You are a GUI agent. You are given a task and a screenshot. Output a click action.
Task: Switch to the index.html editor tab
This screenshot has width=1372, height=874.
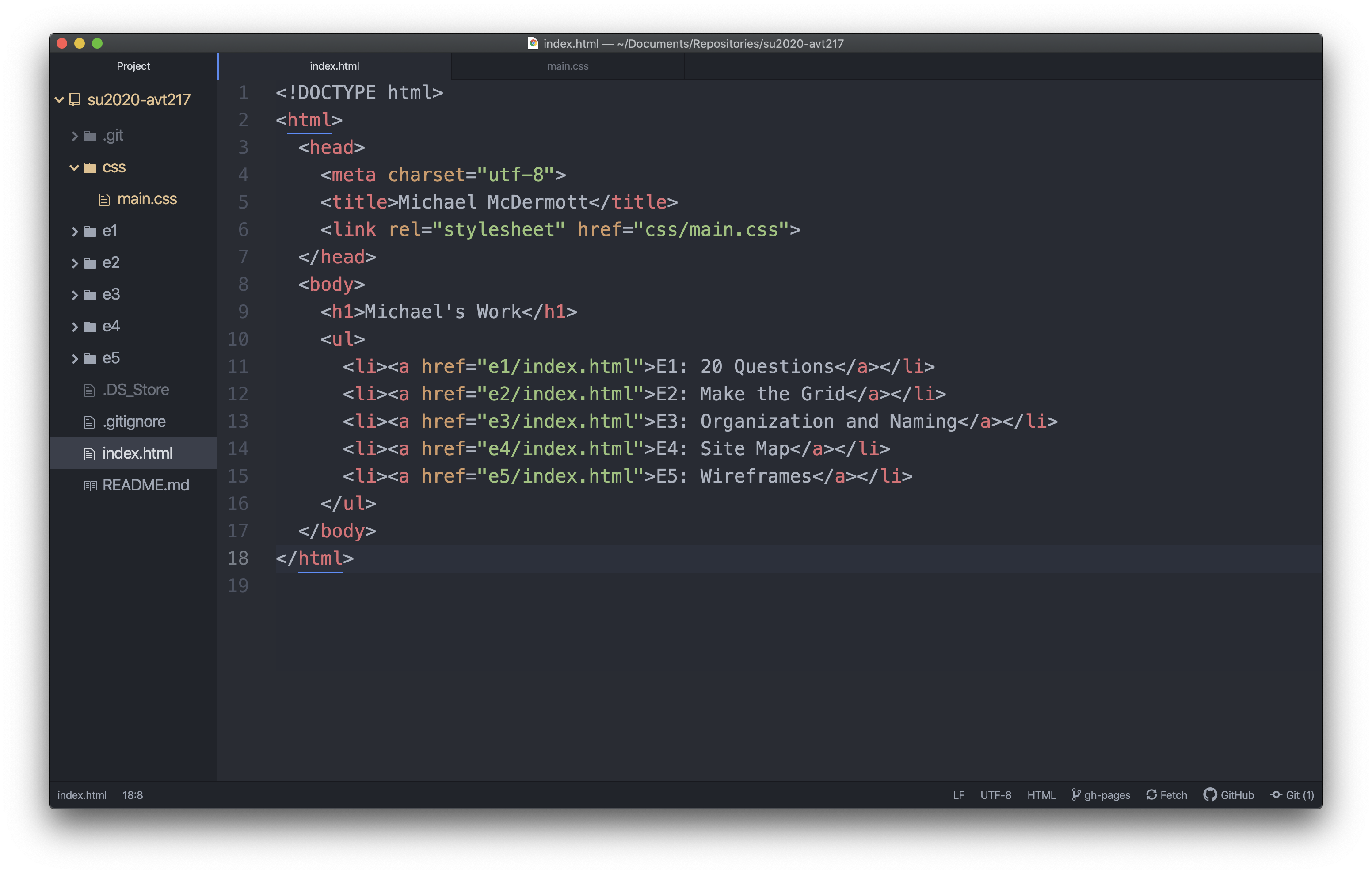point(335,66)
